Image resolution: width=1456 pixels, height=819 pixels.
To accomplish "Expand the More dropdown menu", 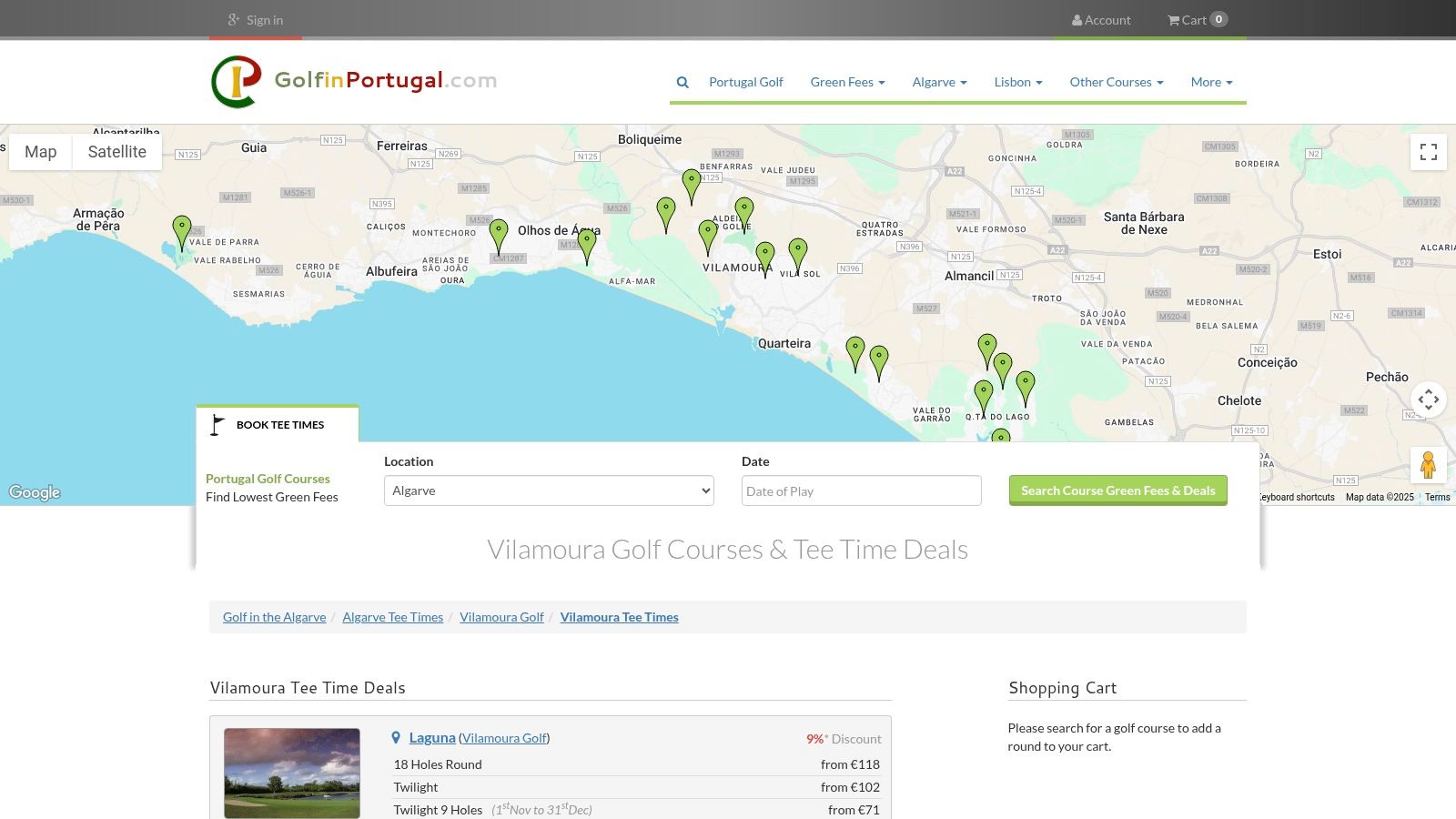I will tap(1211, 82).
